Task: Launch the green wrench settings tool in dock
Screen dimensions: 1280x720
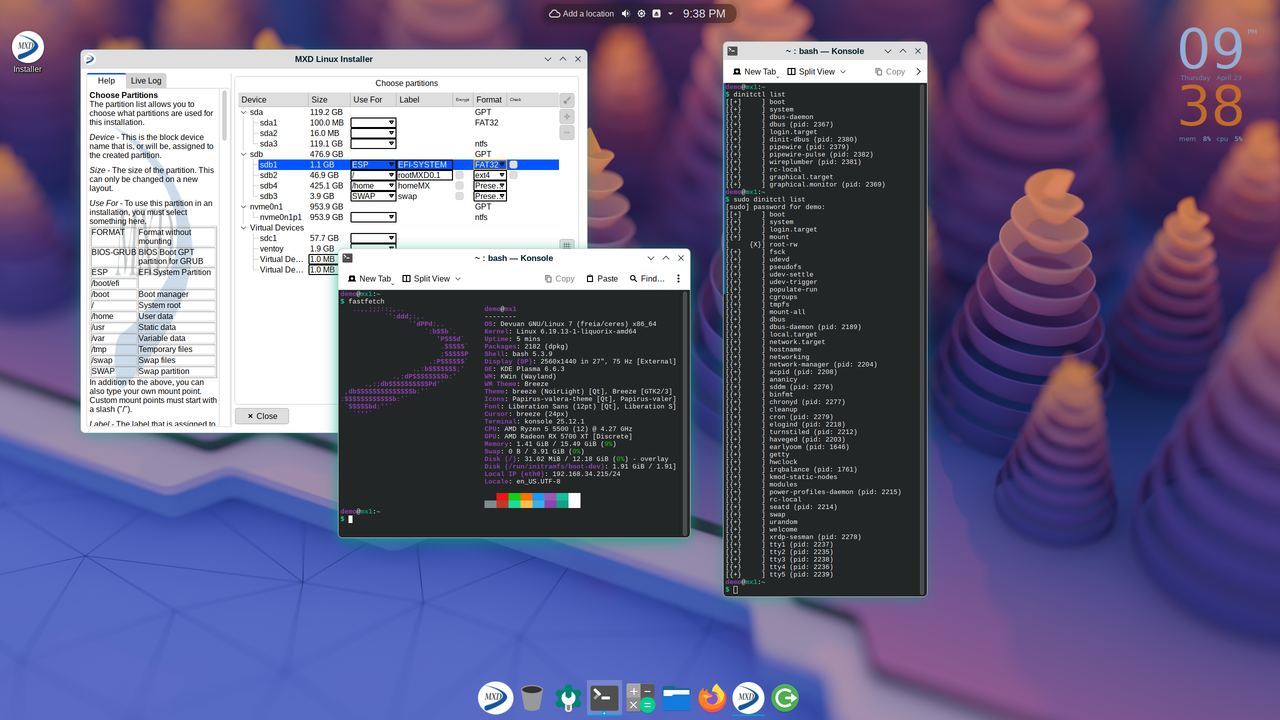Action: click(x=568, y=697)
